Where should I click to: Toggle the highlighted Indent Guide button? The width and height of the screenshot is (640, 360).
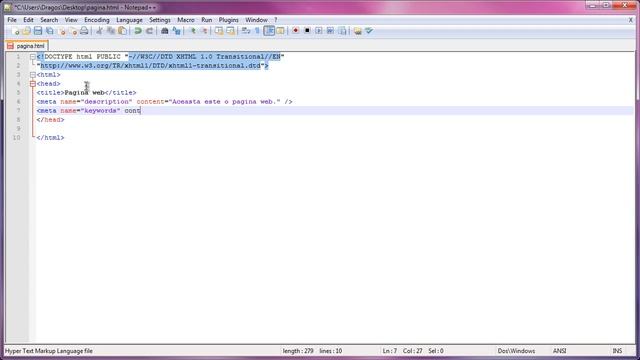click(x=269, y=31)
